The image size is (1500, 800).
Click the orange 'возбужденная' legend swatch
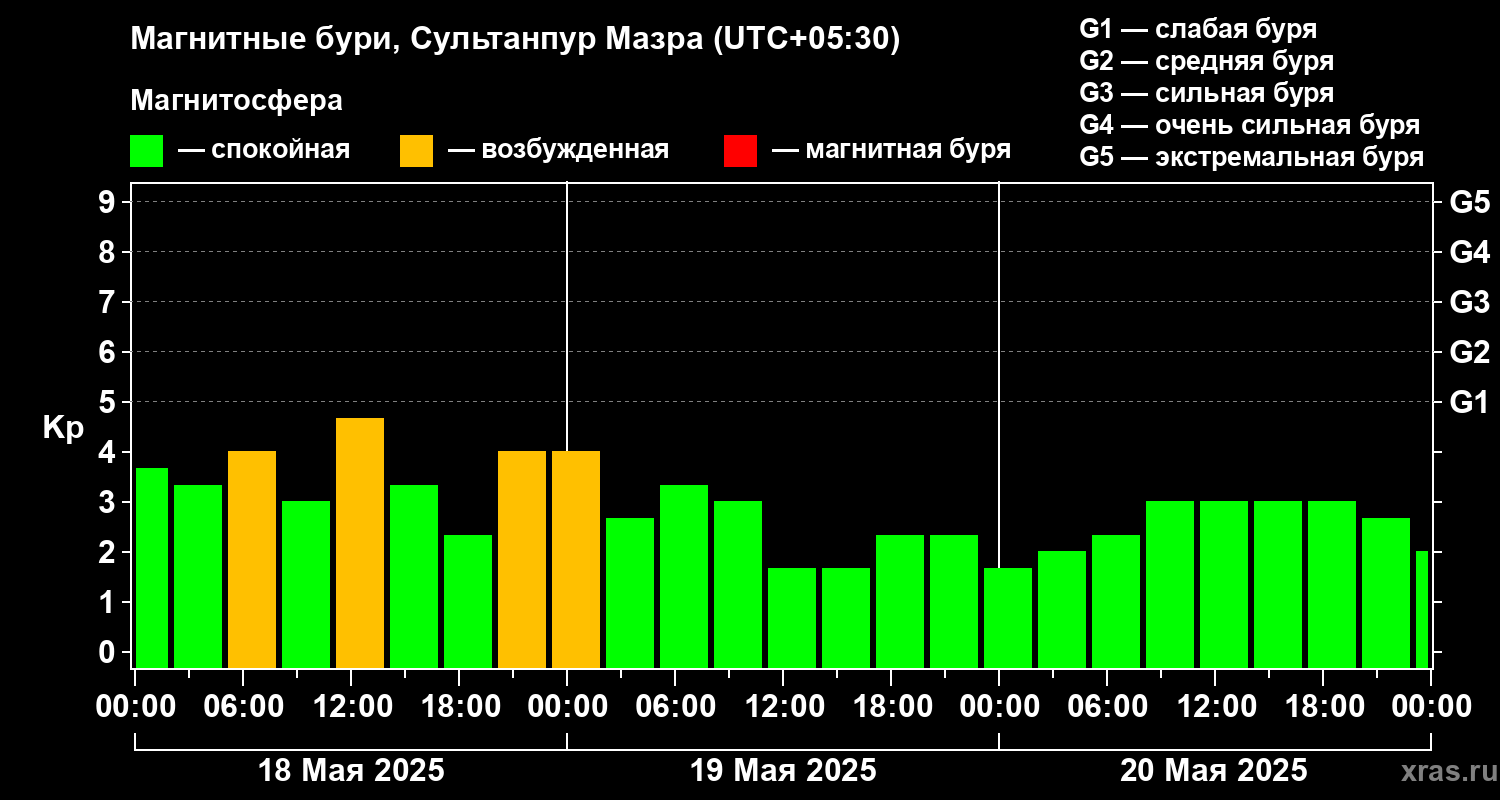[x=416, y=151]
